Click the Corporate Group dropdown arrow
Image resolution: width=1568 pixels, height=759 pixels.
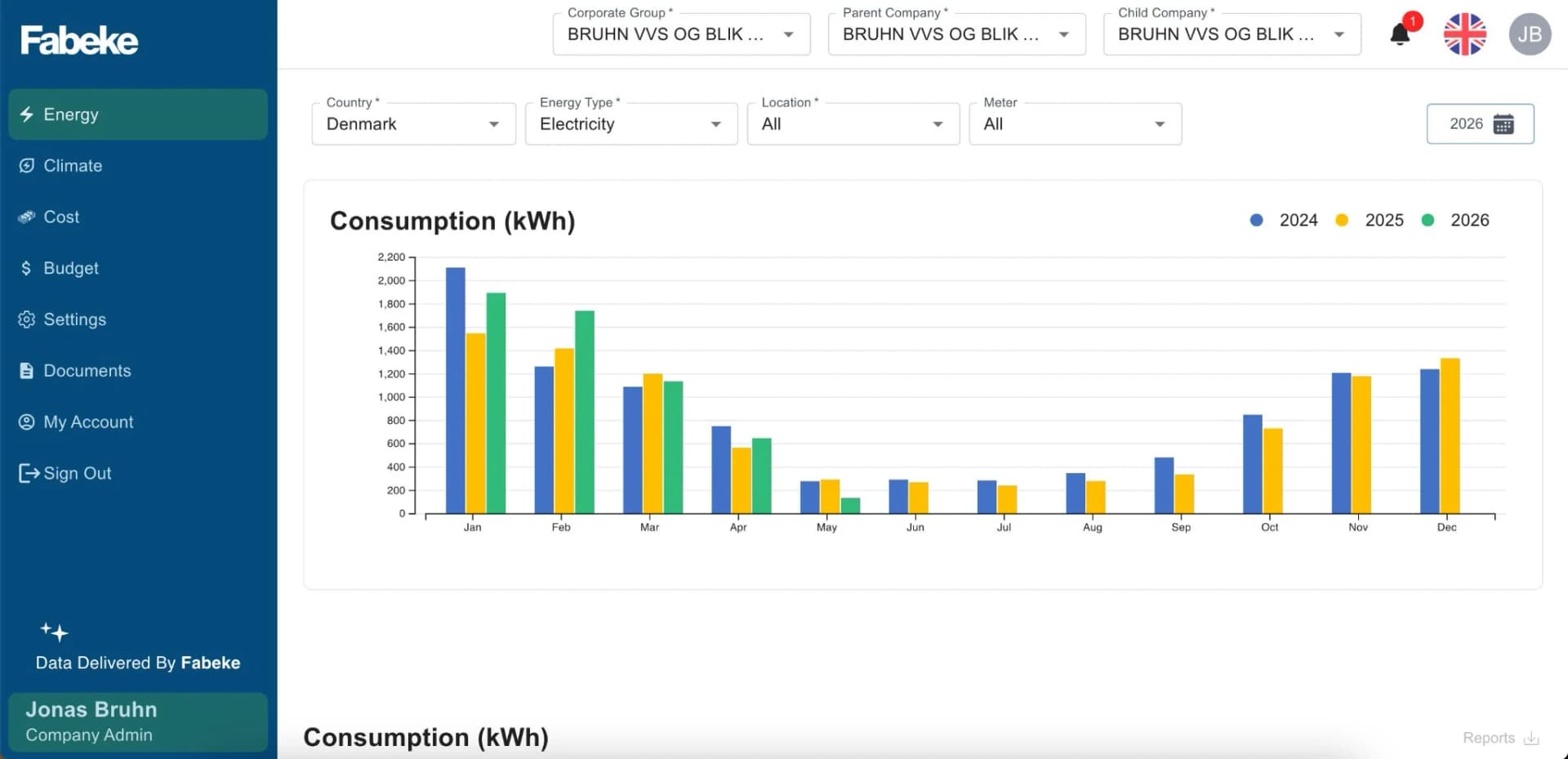(x=789, y=34)
